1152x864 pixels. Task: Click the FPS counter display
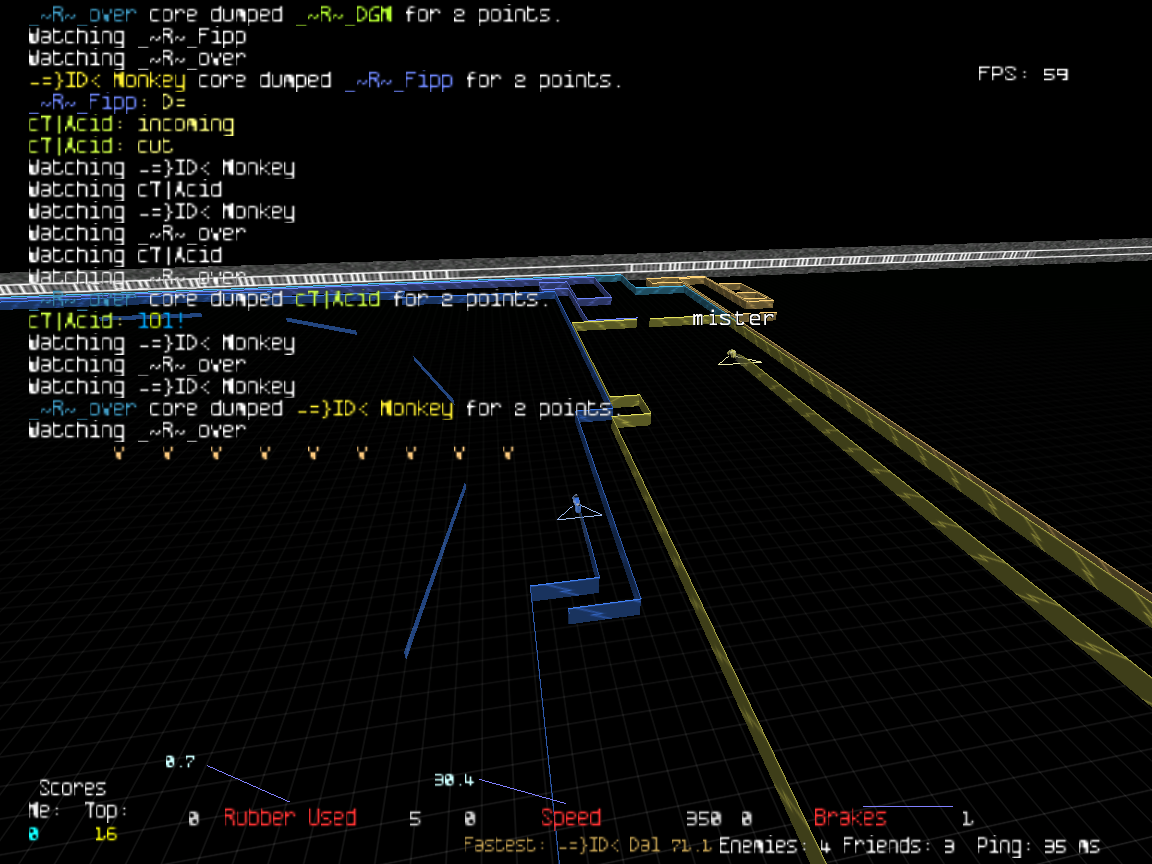[1022, 74]
